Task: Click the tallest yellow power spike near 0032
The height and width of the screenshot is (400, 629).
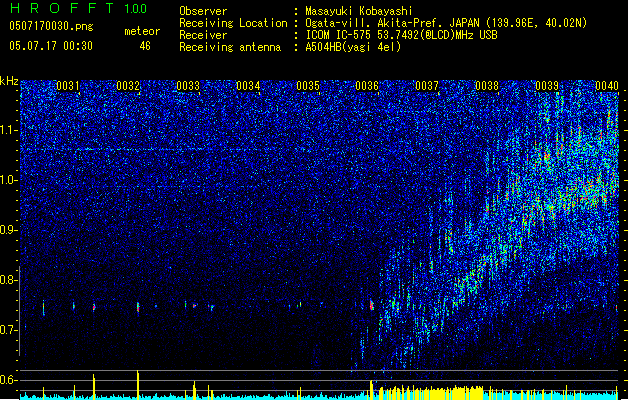Action: pyautogui.click(x=138, y=384)
